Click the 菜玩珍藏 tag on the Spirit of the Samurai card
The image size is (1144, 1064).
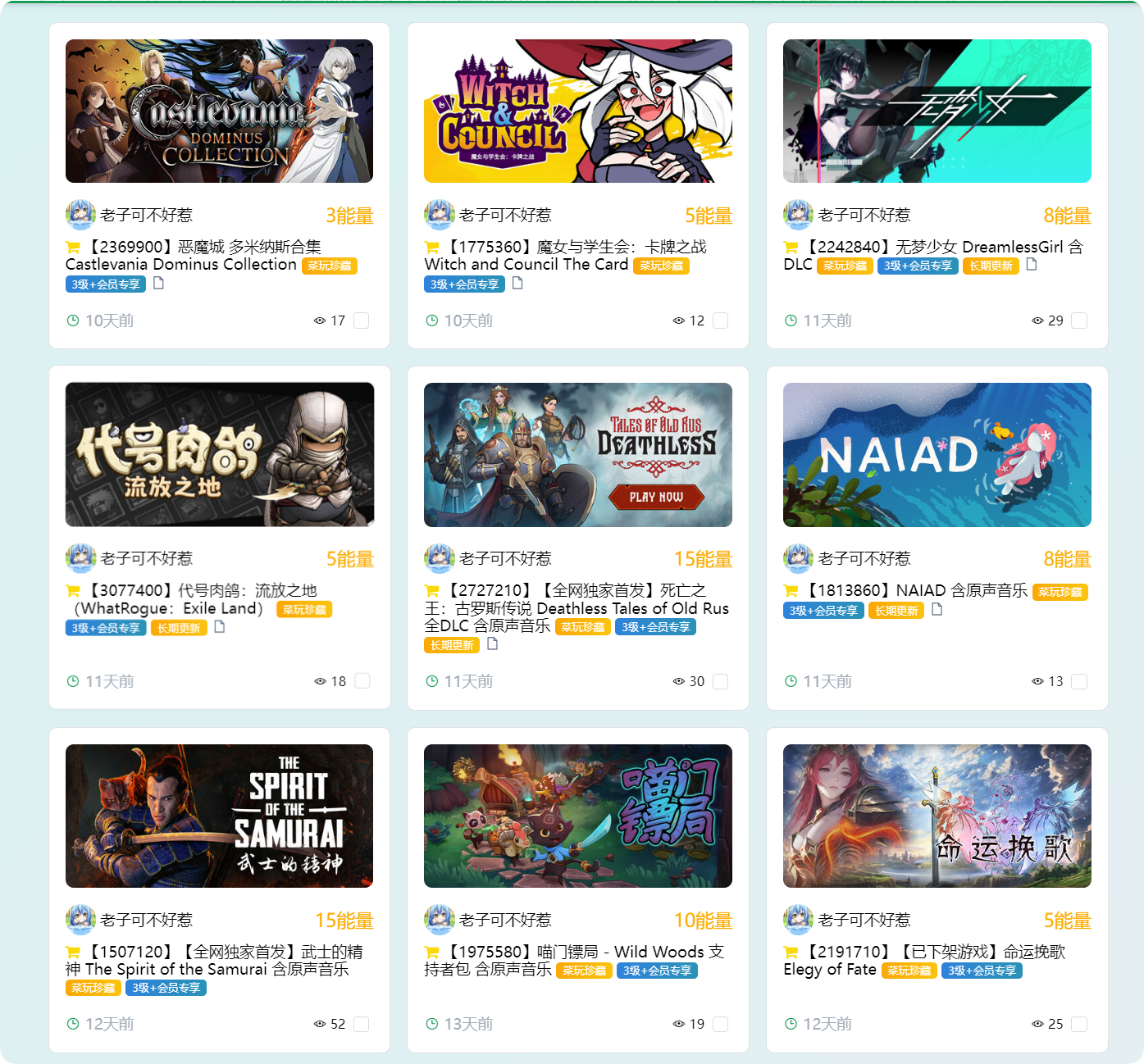pos(93,988)
